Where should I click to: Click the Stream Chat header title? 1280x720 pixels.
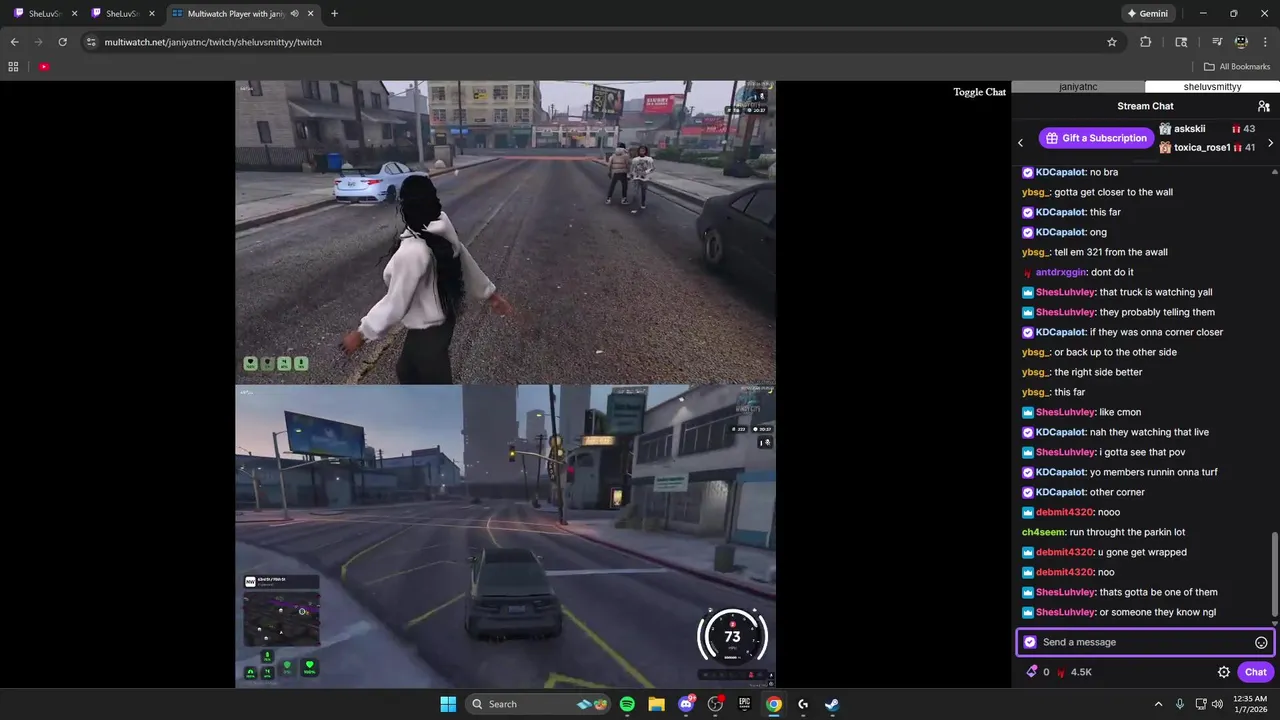pos(1145,106)
